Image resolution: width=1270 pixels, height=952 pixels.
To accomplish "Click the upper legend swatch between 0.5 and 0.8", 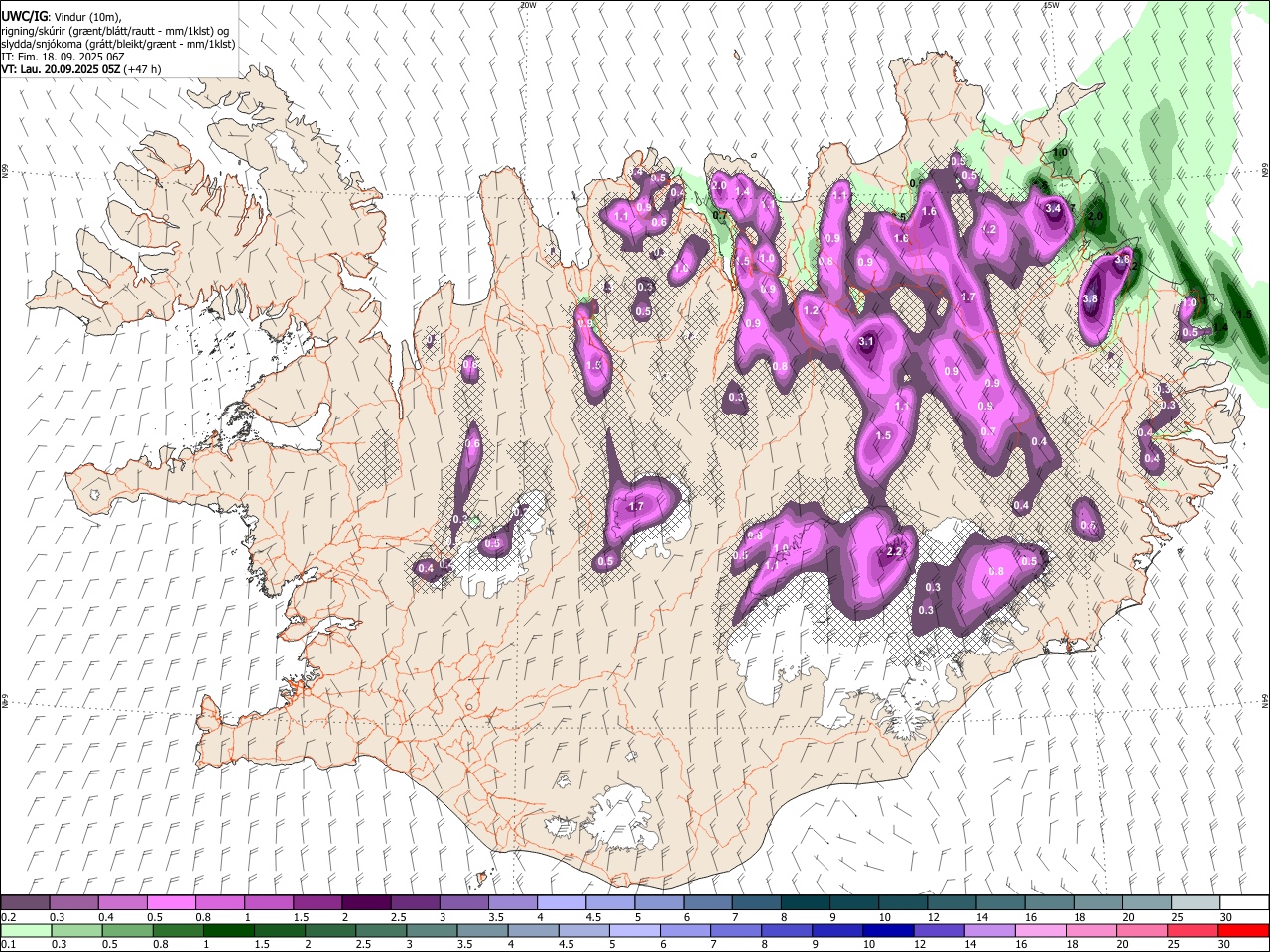I will point(172,902).
